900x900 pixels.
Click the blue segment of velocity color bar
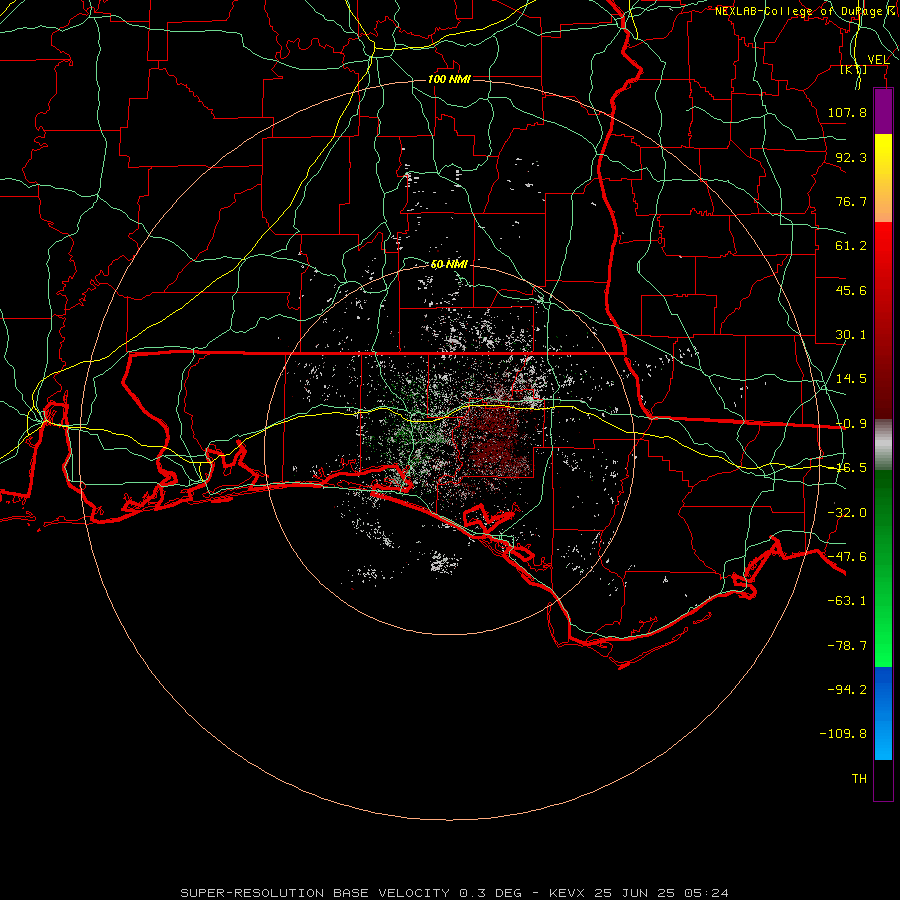[883, 713]
